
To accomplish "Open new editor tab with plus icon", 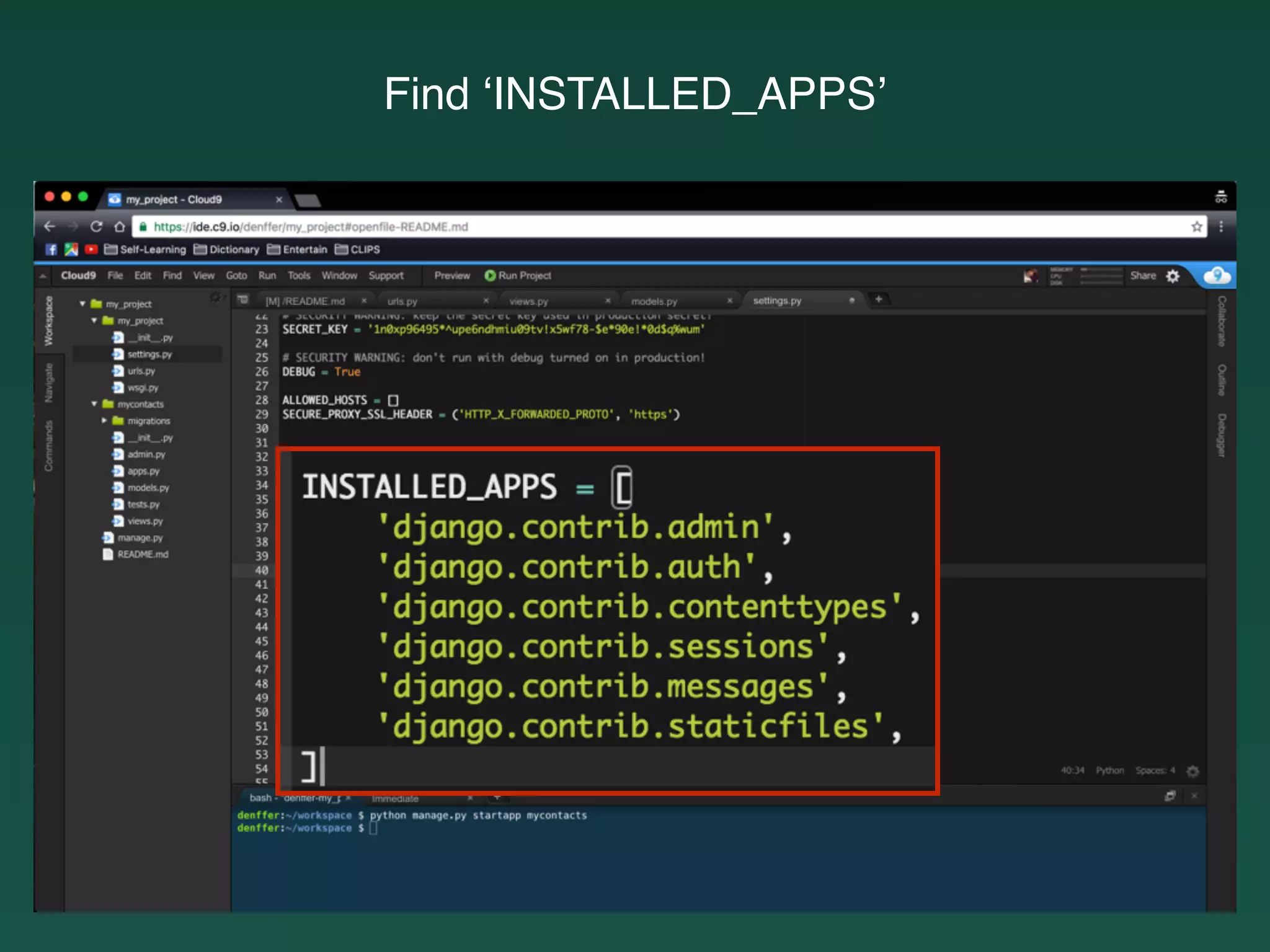I will point(878,299).
